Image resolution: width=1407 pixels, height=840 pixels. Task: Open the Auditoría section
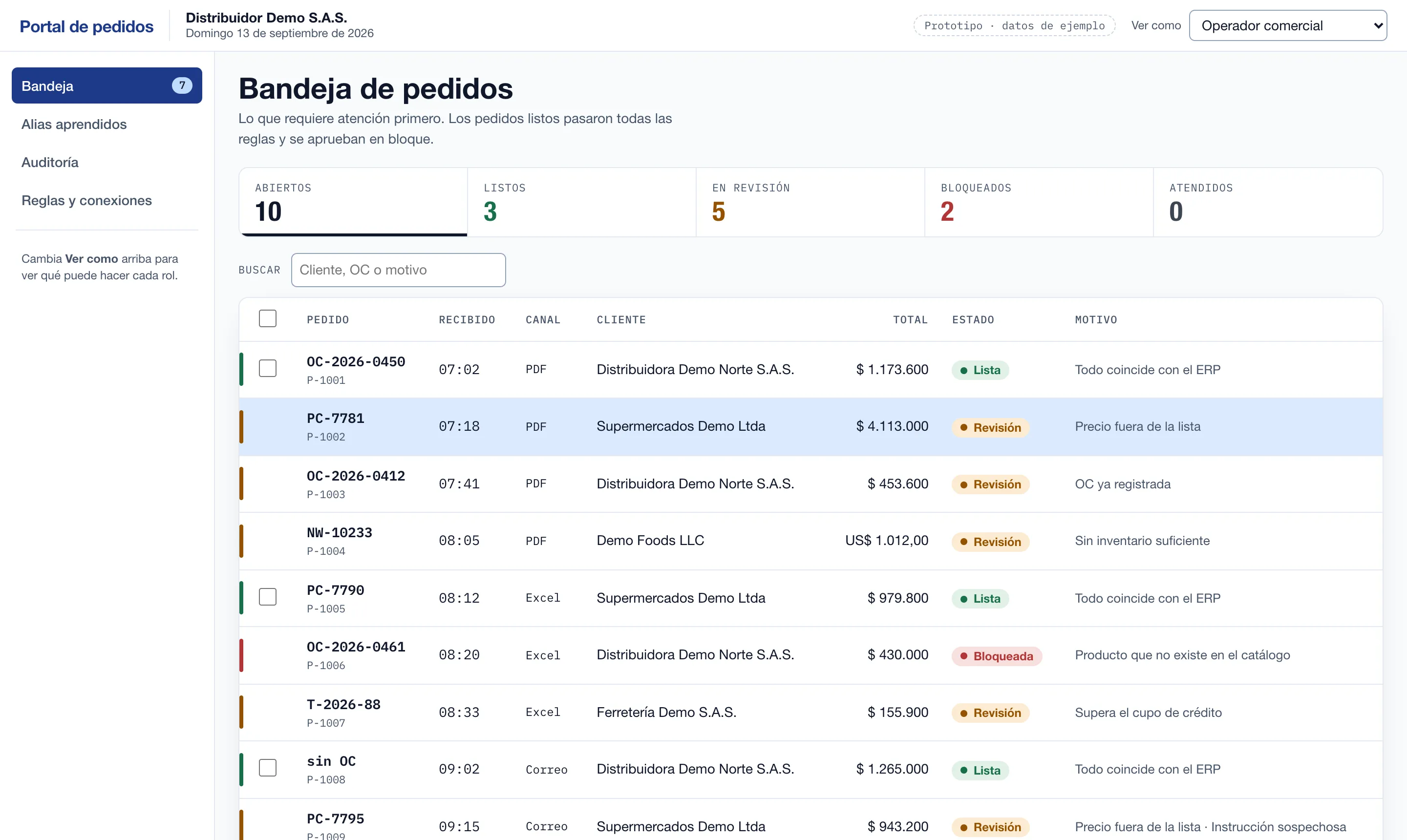pos(50,163)
